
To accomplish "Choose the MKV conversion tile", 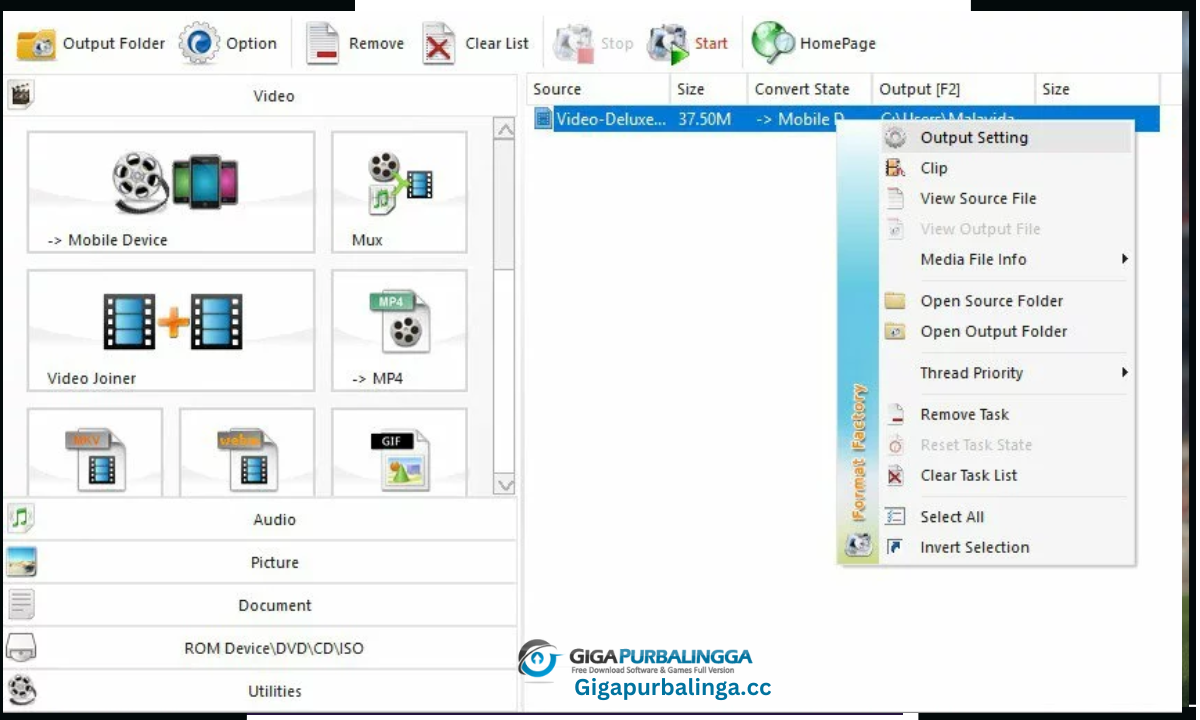I will click(95, 452).
